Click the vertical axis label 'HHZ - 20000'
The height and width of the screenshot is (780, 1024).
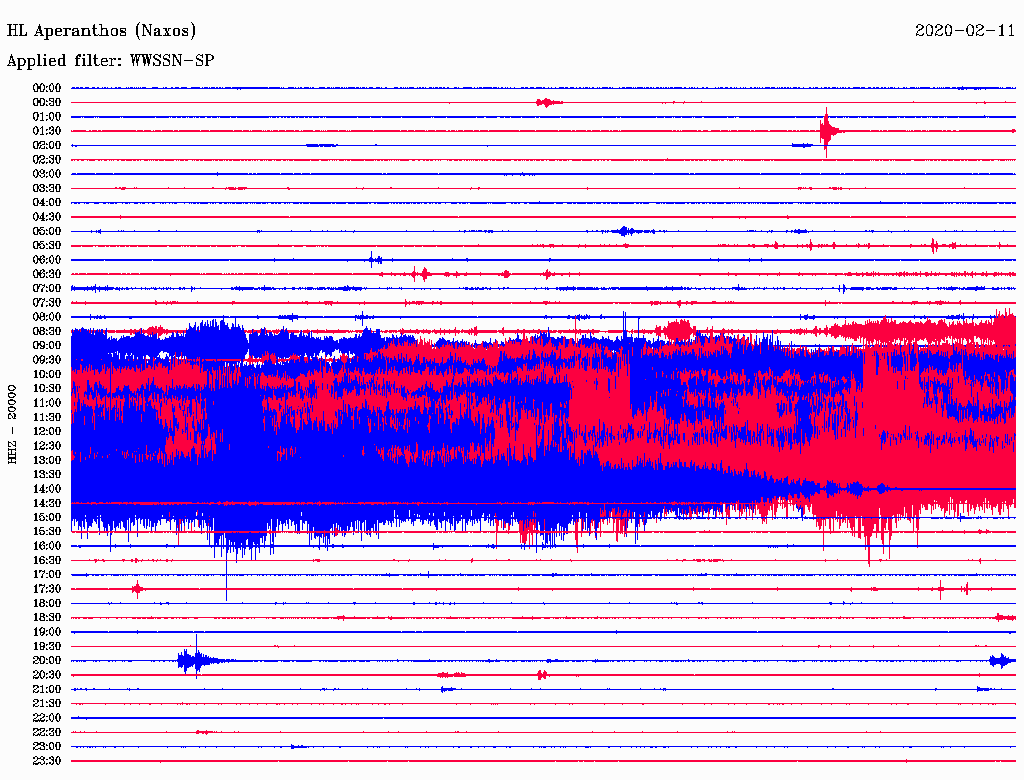click(x=12, y=424)
